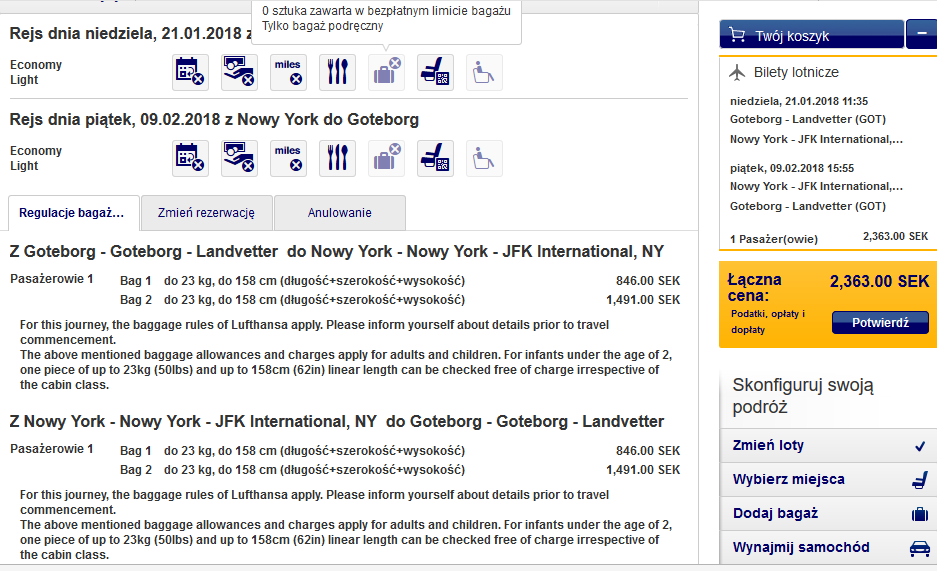Collapse the Twój koszyk cart panel
This screenshot has width=937, height=571.
[922, 34]
